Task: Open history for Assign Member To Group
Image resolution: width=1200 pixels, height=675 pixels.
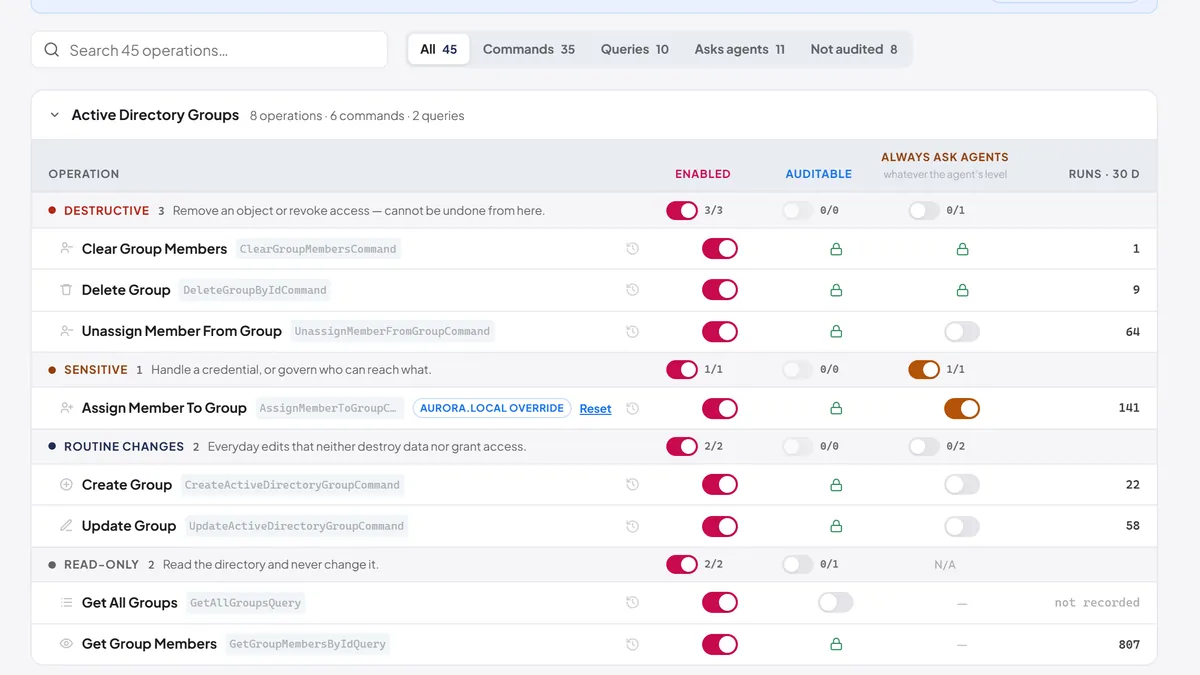Action: [x=632, y=408]
